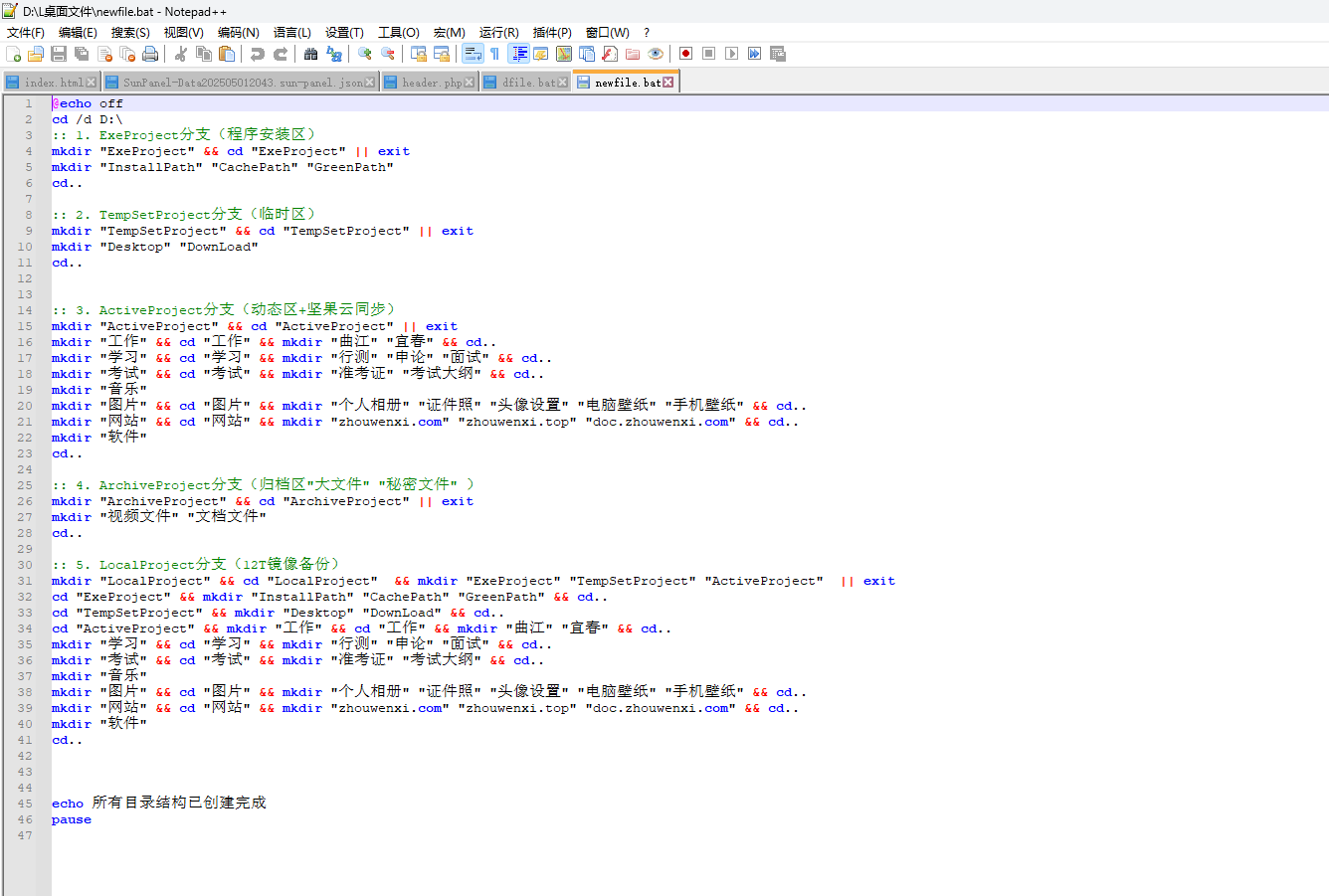1329x896 pixels.
Task: Save the current file with the floppy icon
Action: (59, 54)
